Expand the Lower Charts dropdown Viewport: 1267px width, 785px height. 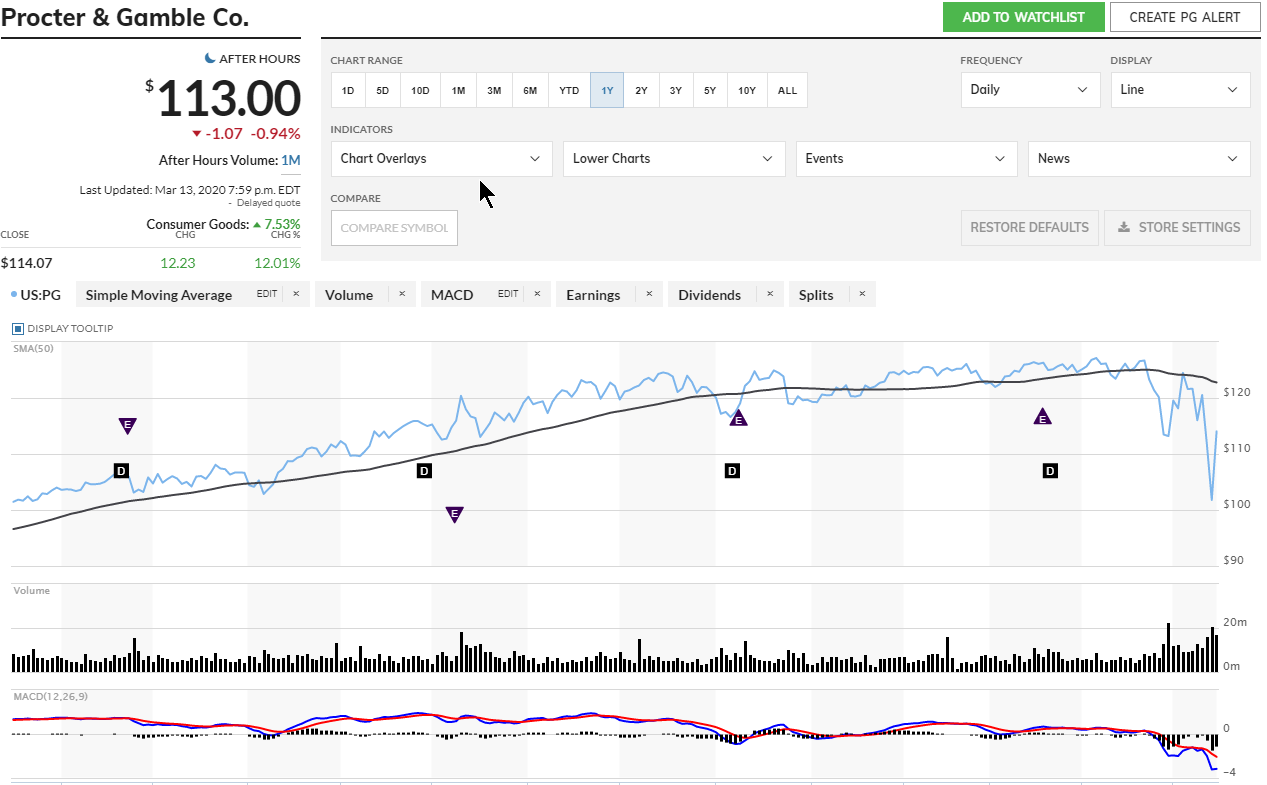point(673,159)
